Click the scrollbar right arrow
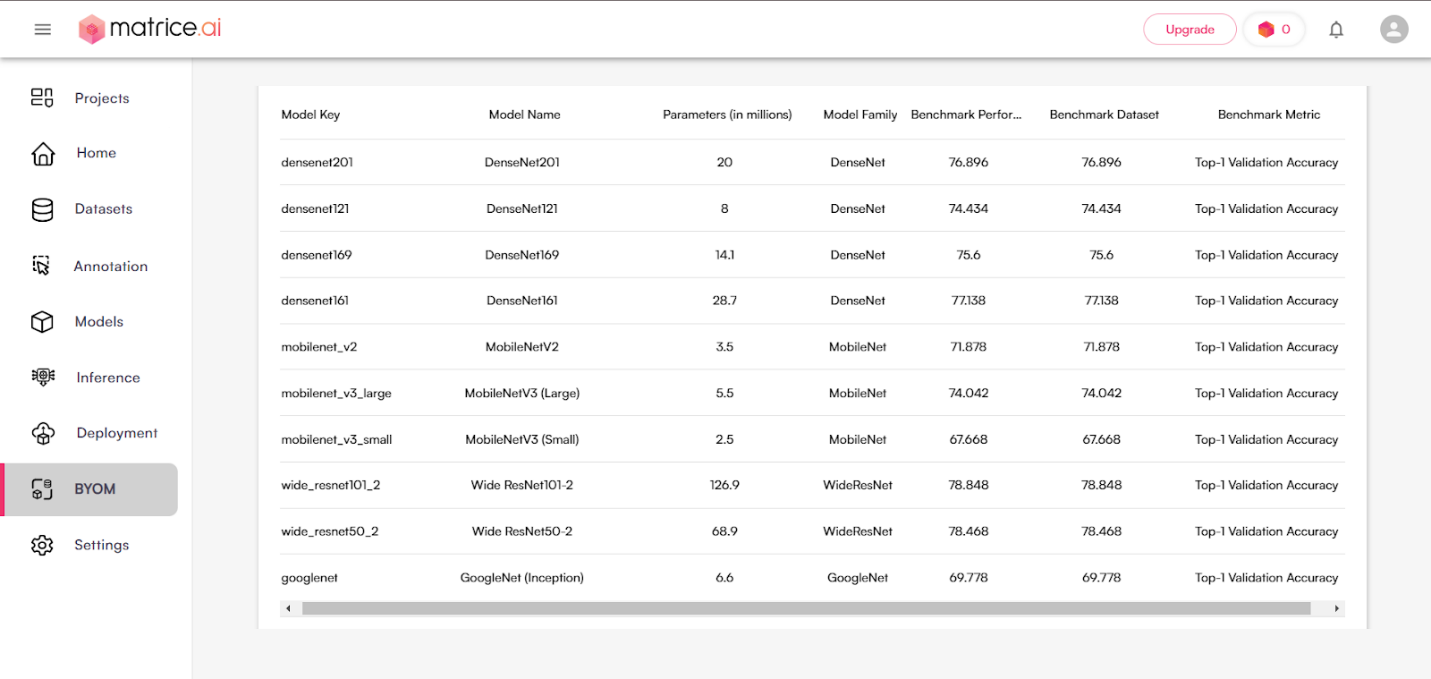 tap(1337, 608)
